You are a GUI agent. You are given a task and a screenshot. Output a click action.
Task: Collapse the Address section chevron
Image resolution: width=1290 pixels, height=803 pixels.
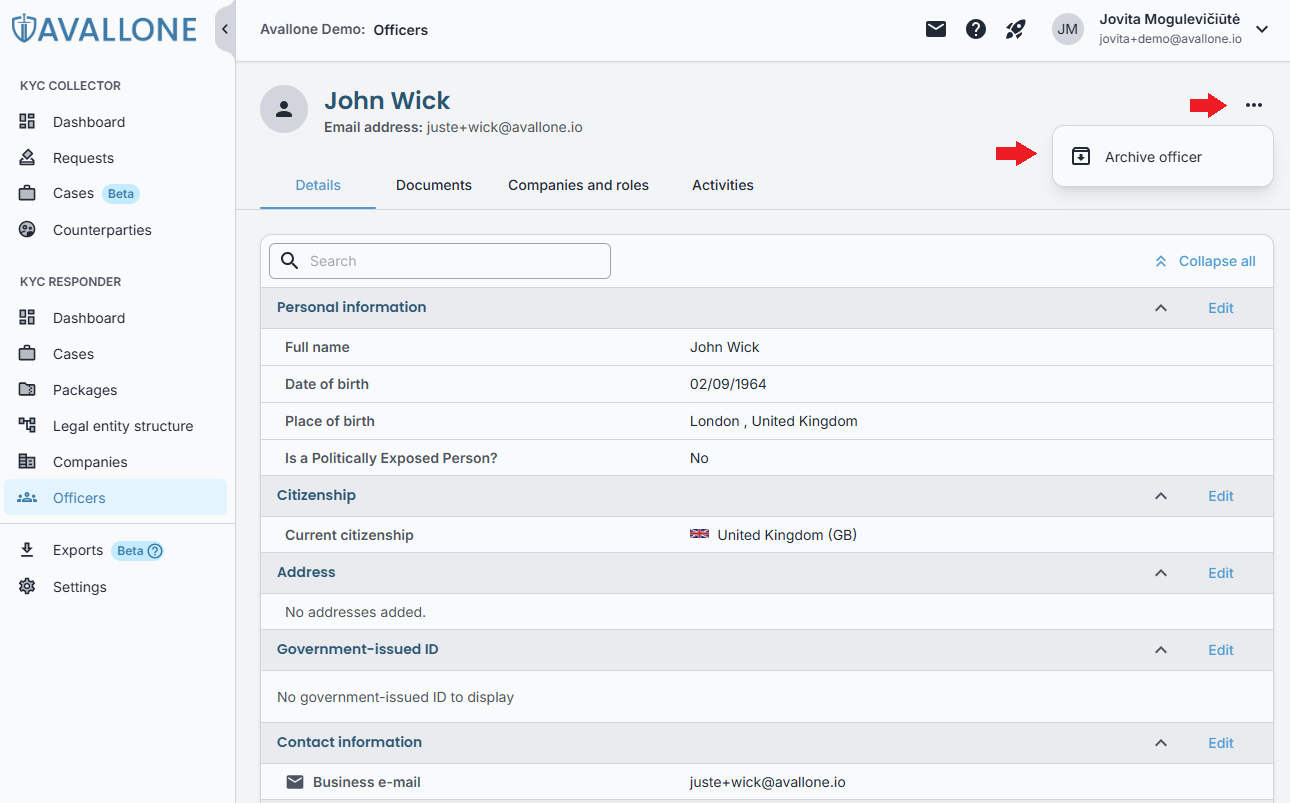coord(1161,573)
